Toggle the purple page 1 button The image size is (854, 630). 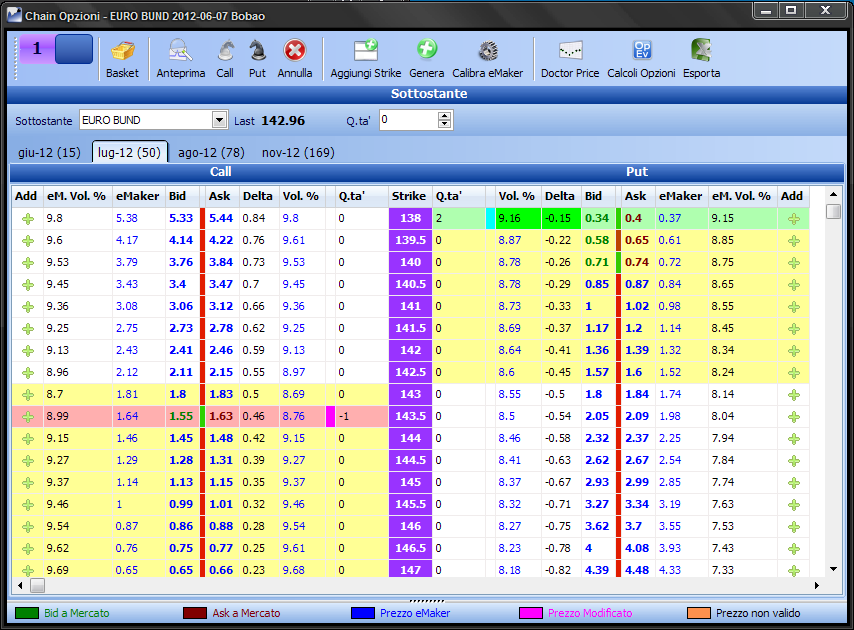[37, 49]
